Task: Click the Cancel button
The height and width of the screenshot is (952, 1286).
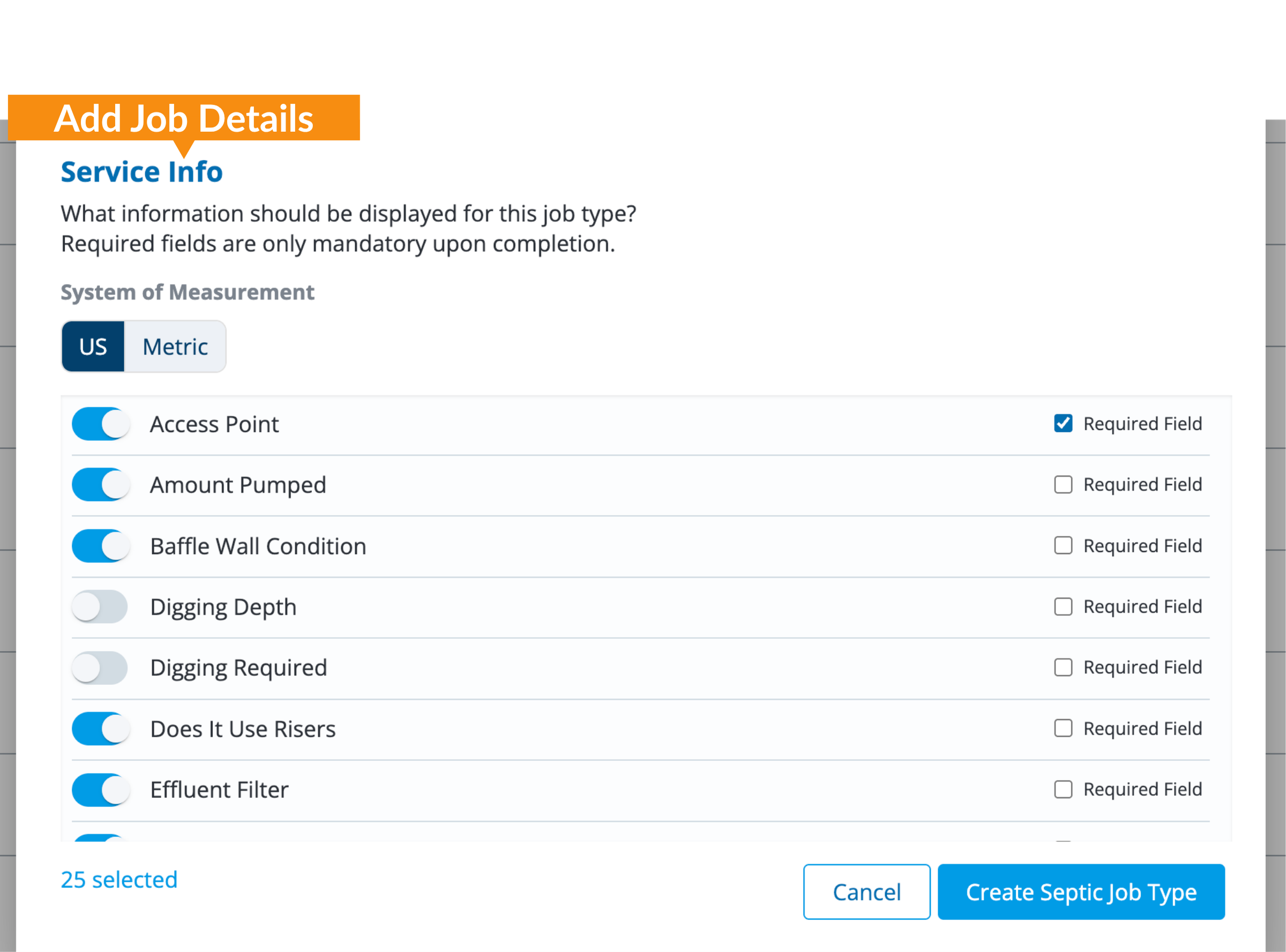Action: click(x=866, y=892)
